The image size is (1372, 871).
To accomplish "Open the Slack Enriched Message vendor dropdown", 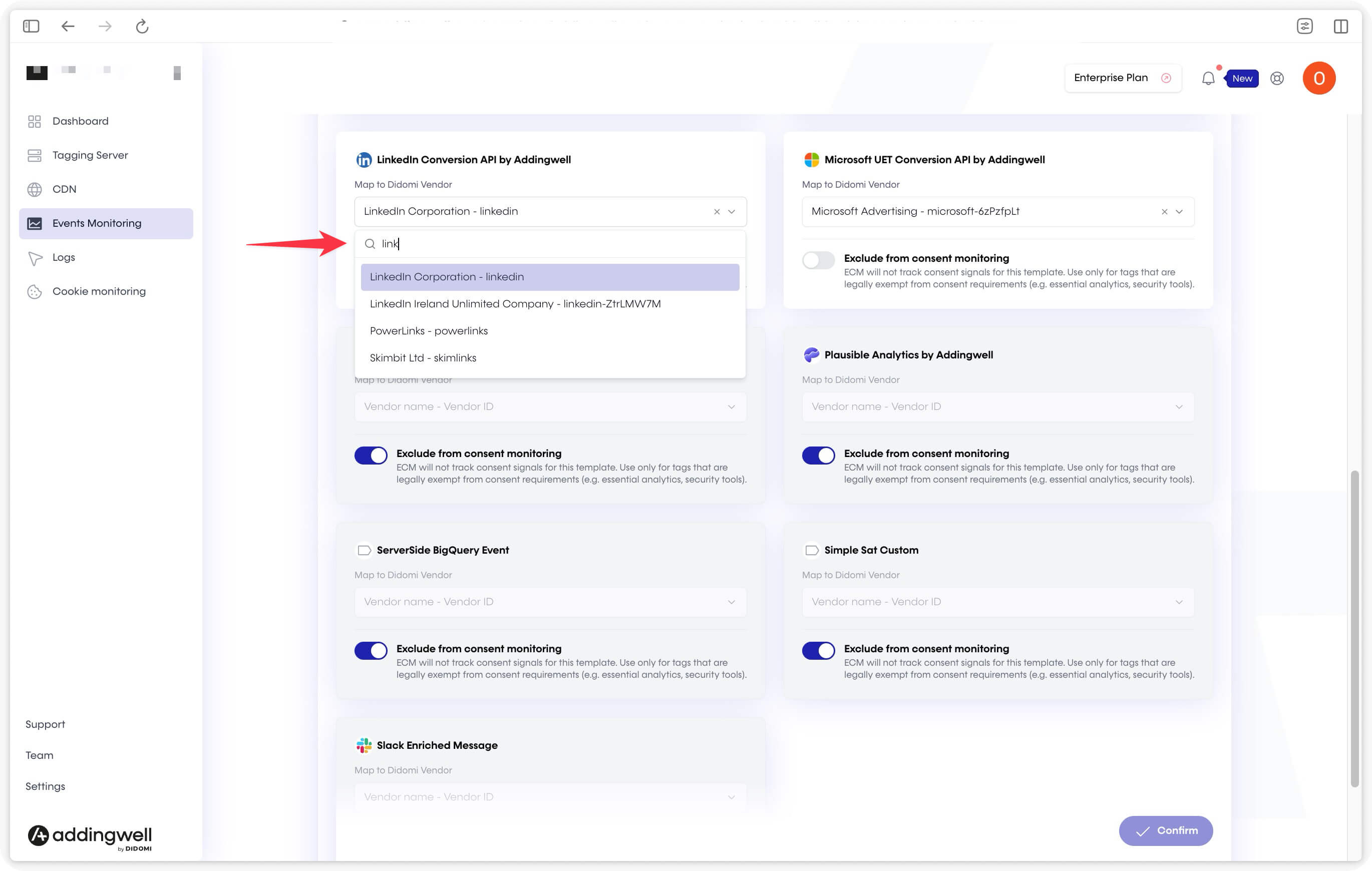I will point(550,796).
